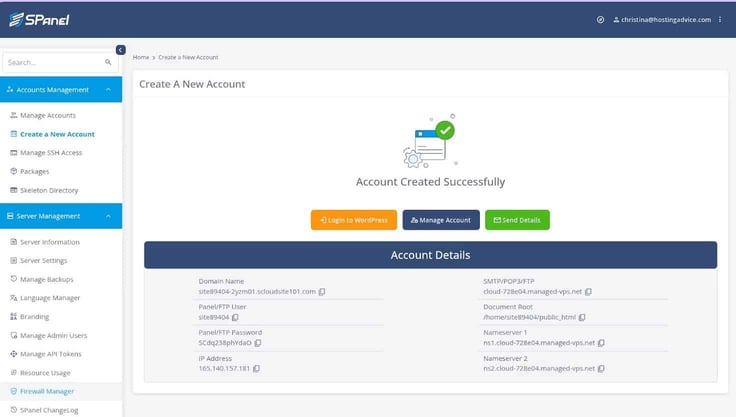Open Branding settings
This screenshot has height=417, width=736.
coord(34,317)
